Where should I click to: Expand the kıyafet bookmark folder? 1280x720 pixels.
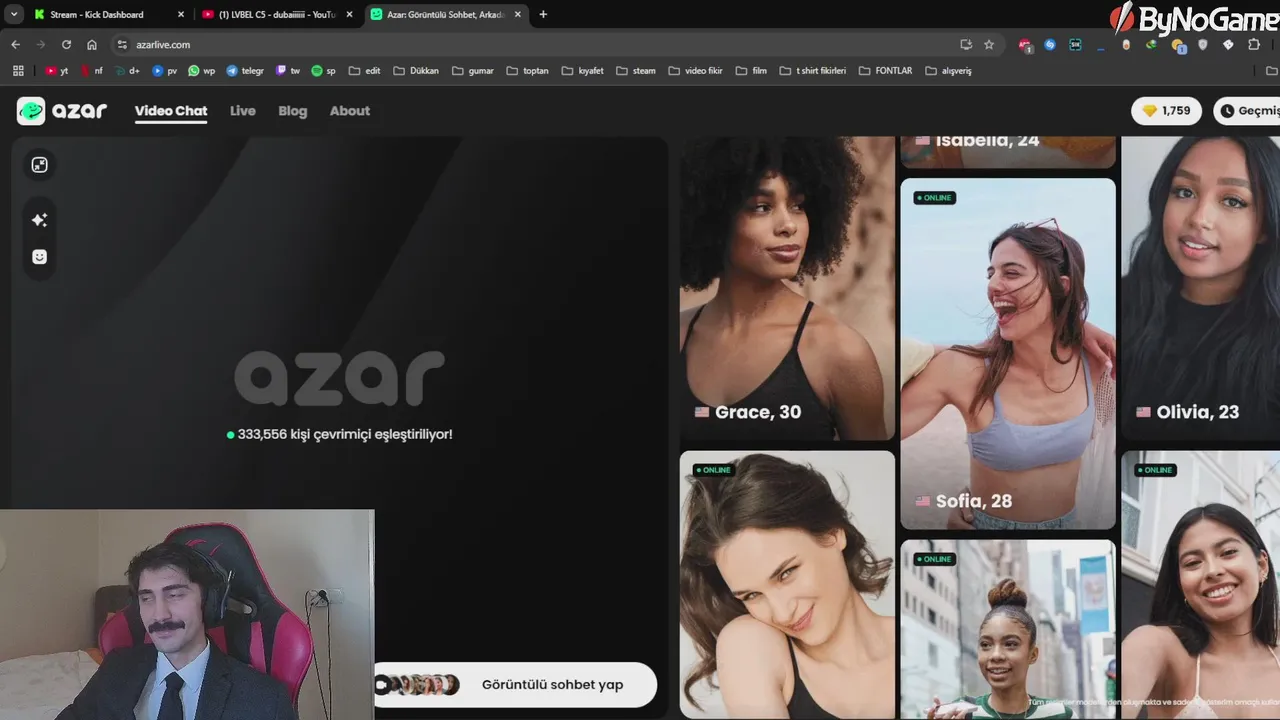tap(583, 71)
